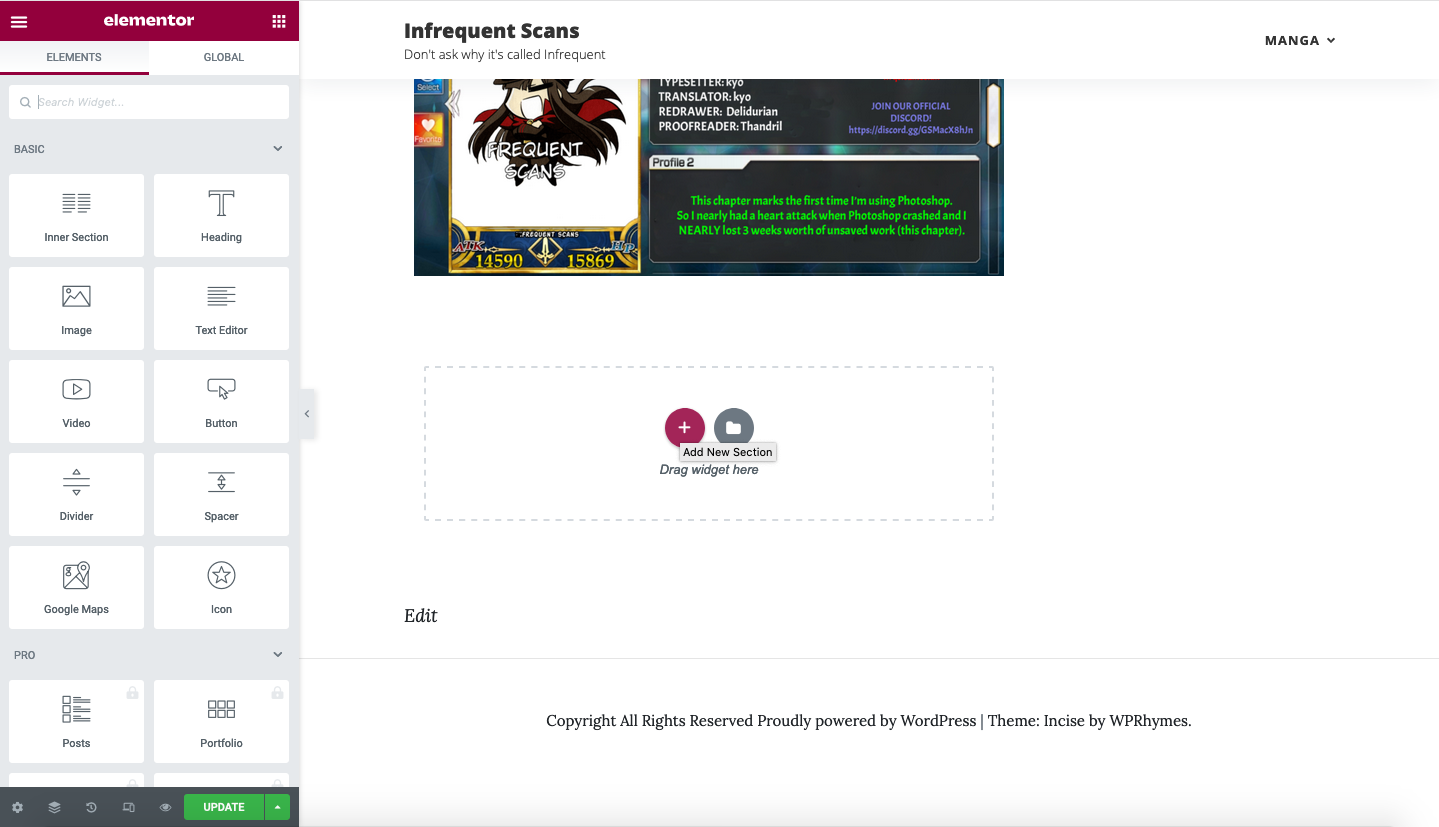Expand the MANGA navigation dropdown

coord(1300,40)
